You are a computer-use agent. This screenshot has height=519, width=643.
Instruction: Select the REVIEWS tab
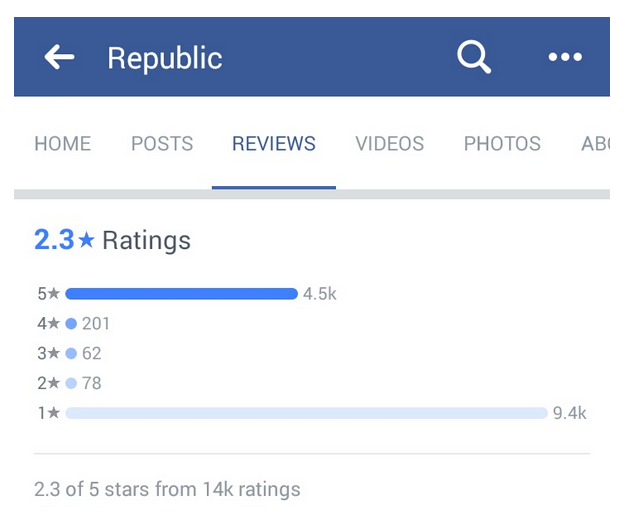coord(274,144)
